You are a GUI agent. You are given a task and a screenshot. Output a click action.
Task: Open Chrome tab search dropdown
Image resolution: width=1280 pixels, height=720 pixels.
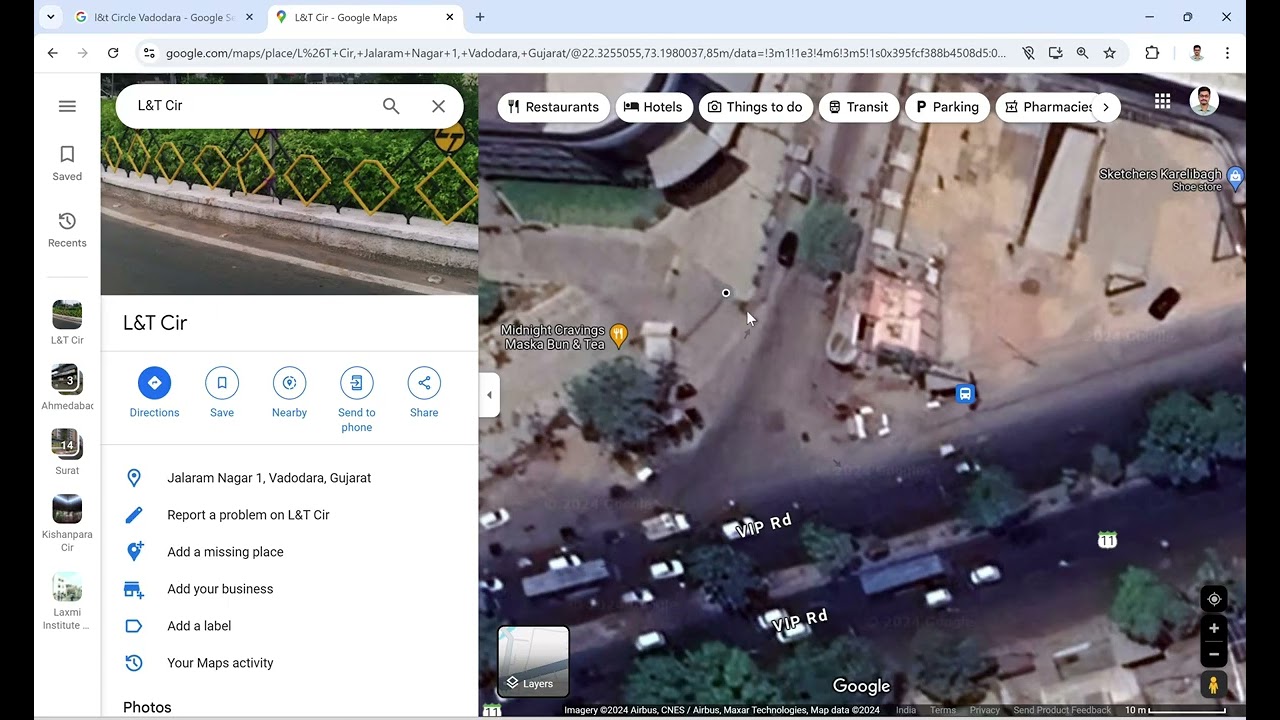click(51, 17)
